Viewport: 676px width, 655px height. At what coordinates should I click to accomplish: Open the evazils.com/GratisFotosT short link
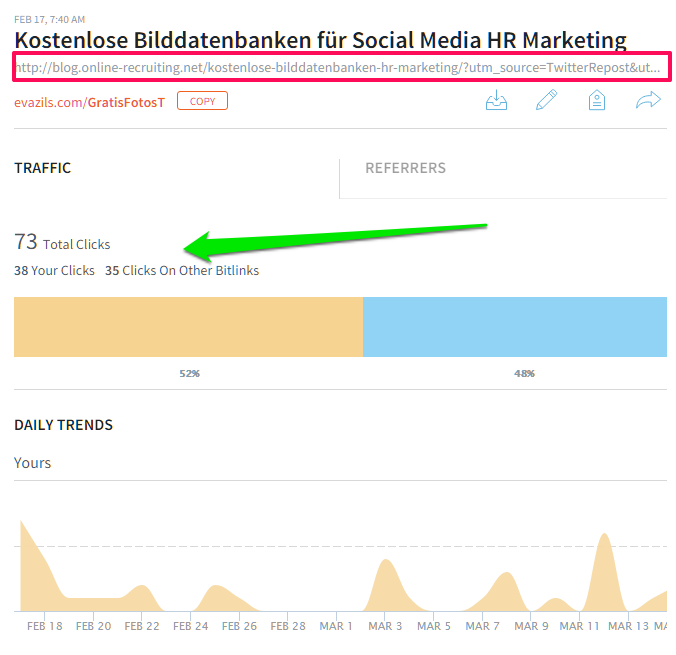click(89, 102)
